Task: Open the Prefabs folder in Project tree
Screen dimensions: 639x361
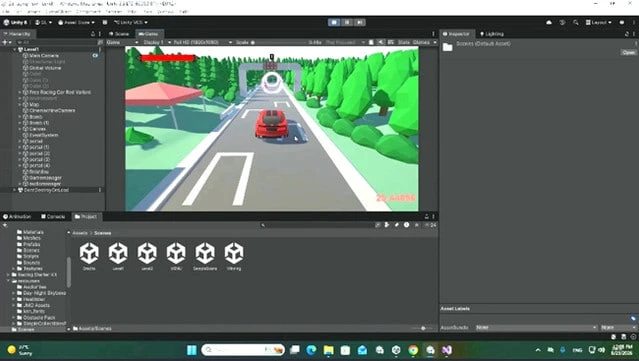Action: click(x=29, y=244)
